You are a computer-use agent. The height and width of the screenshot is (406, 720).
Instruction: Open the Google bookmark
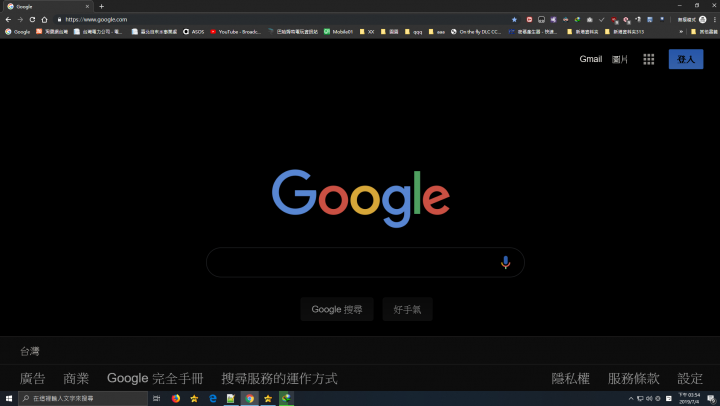(17, 32)
